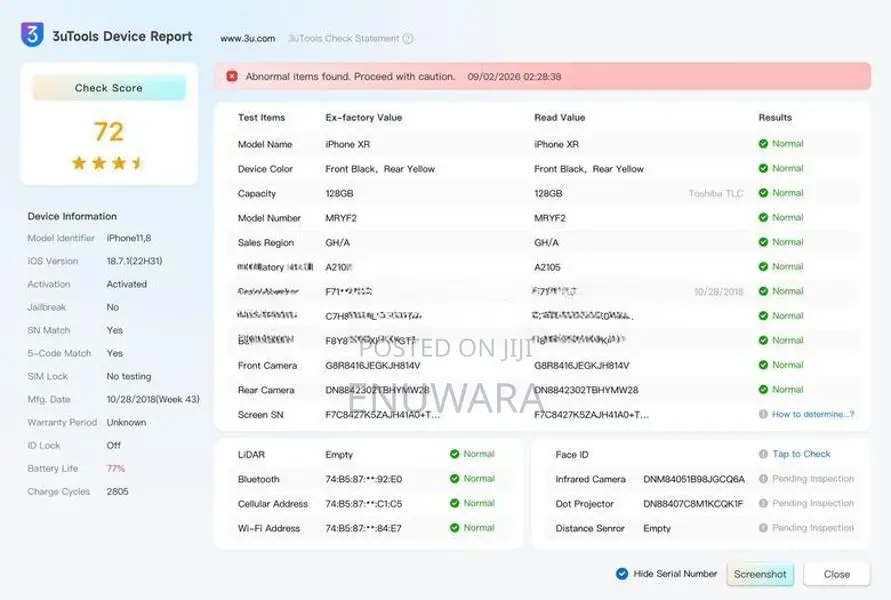Click the pending icon for Distance Sensor

tap(763, 528)
